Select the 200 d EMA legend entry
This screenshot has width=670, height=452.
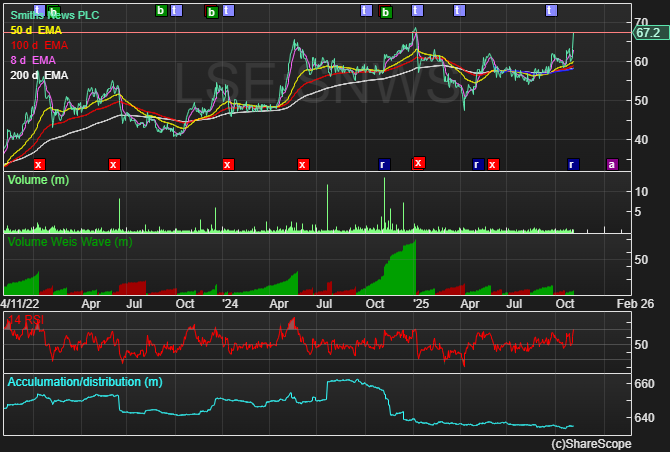(x=40, y=75)
